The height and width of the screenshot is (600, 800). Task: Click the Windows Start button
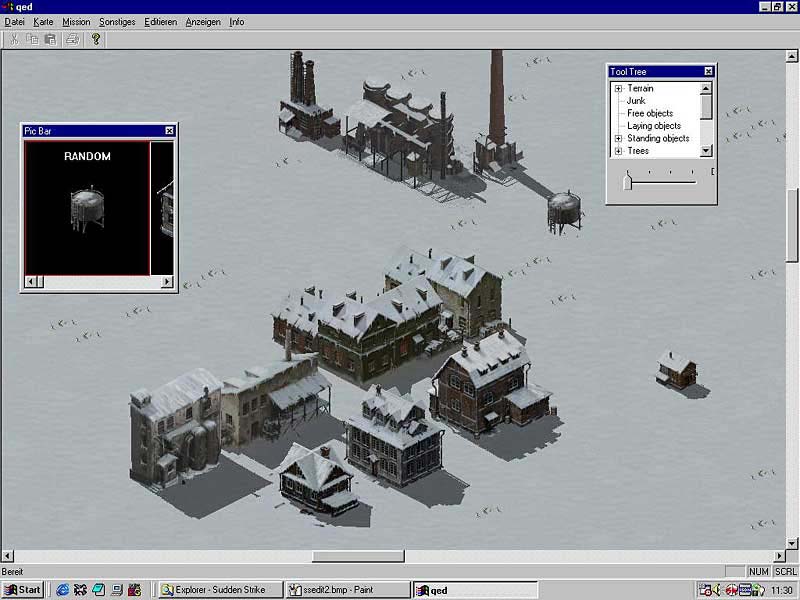22,589
